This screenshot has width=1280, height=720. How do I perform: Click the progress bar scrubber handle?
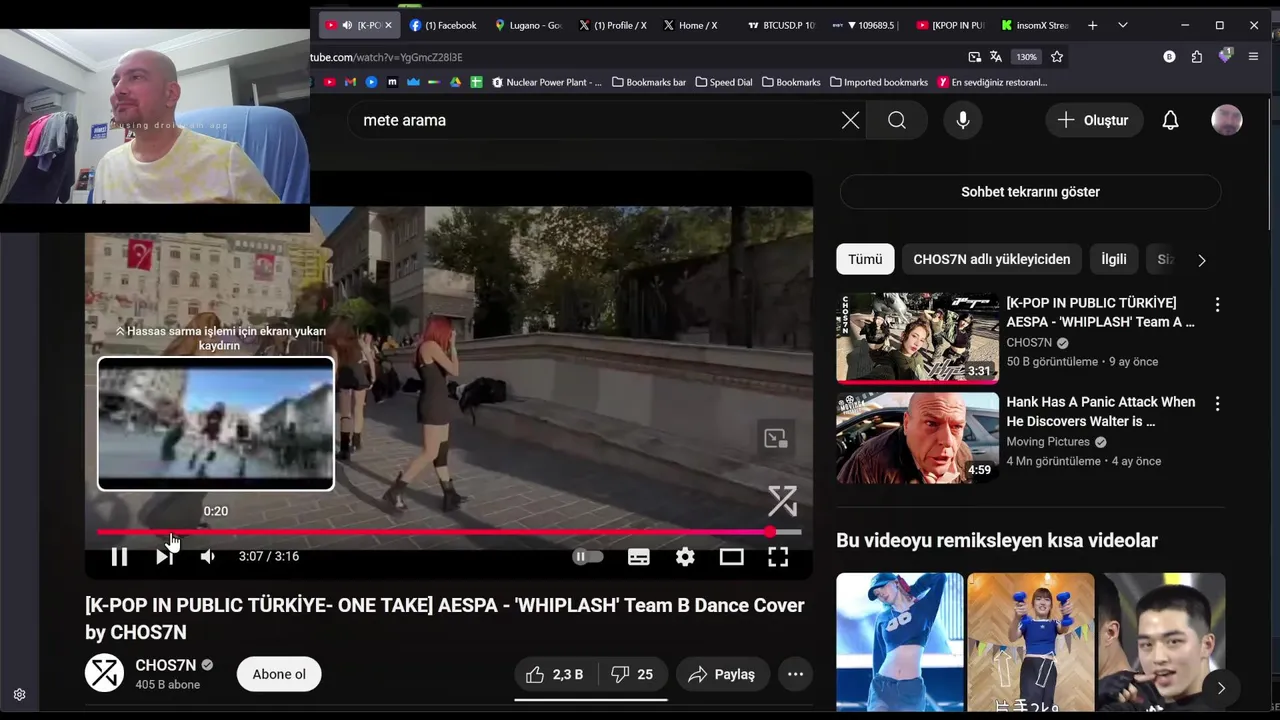(x=770, y=532)
